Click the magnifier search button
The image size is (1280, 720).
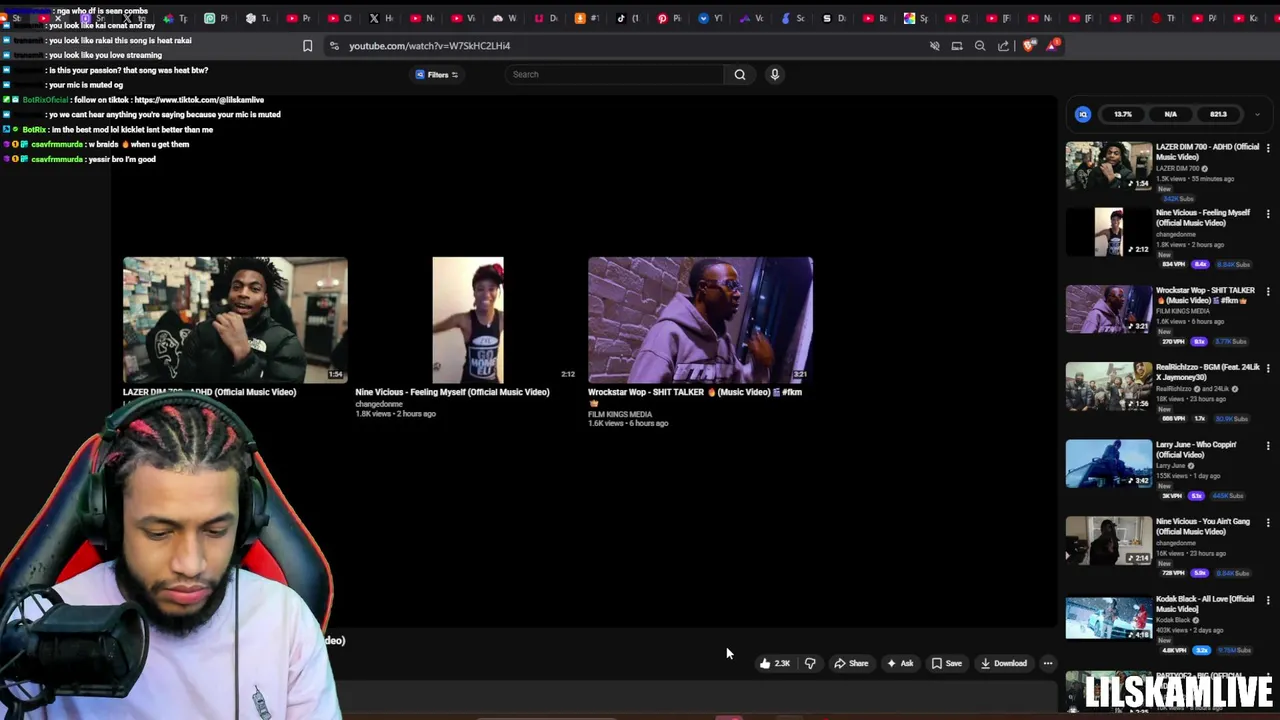point(740,74)
